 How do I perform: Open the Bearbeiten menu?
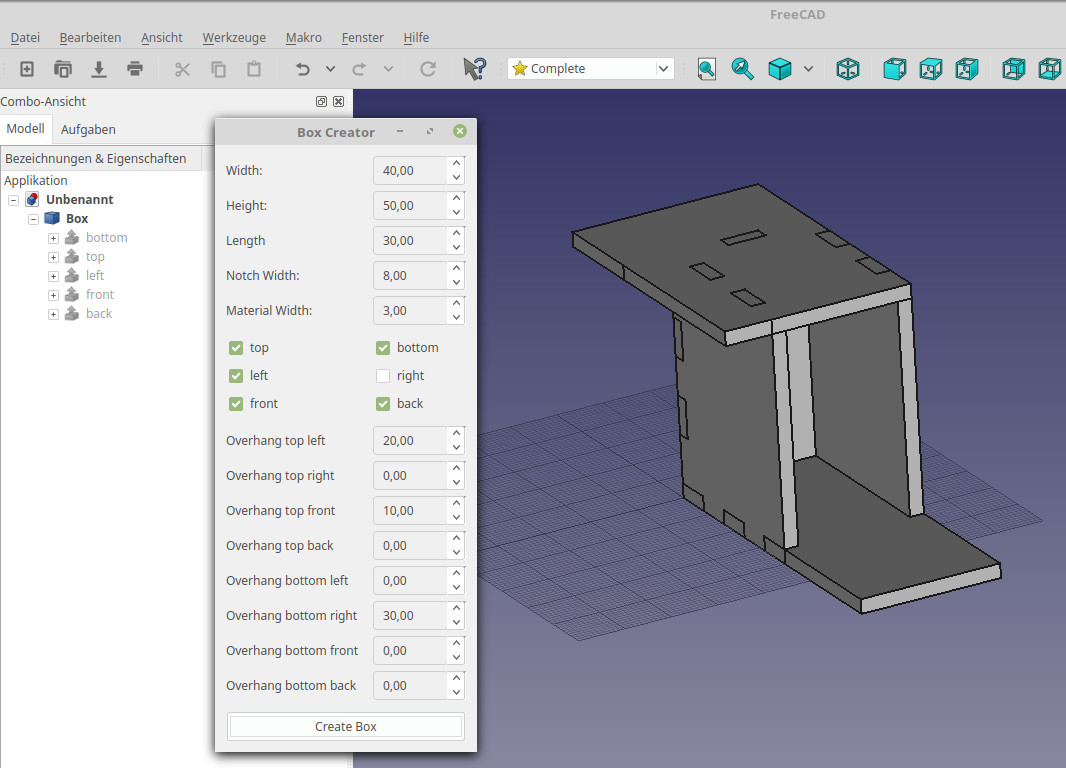pyautogui.click(x=90, y=37)
